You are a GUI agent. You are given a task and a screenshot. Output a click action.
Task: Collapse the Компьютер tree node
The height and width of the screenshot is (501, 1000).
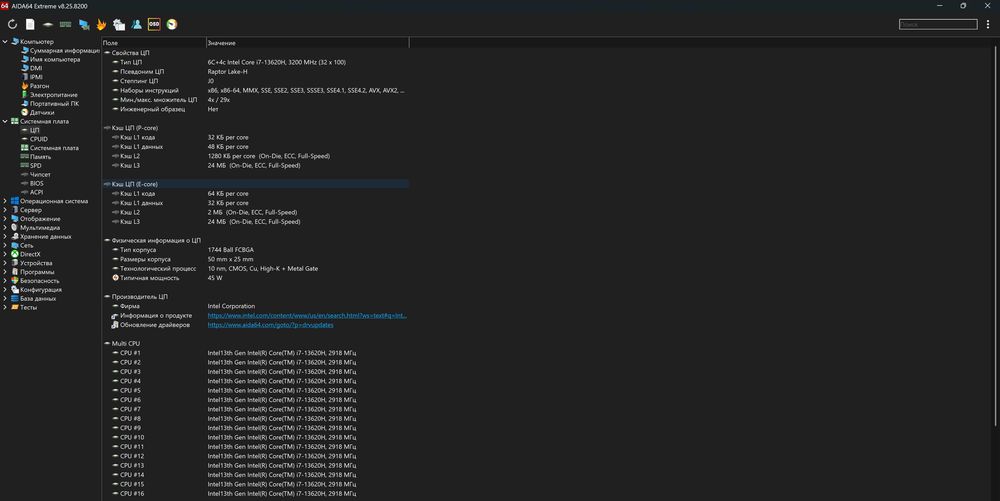[x=5, y=41]
